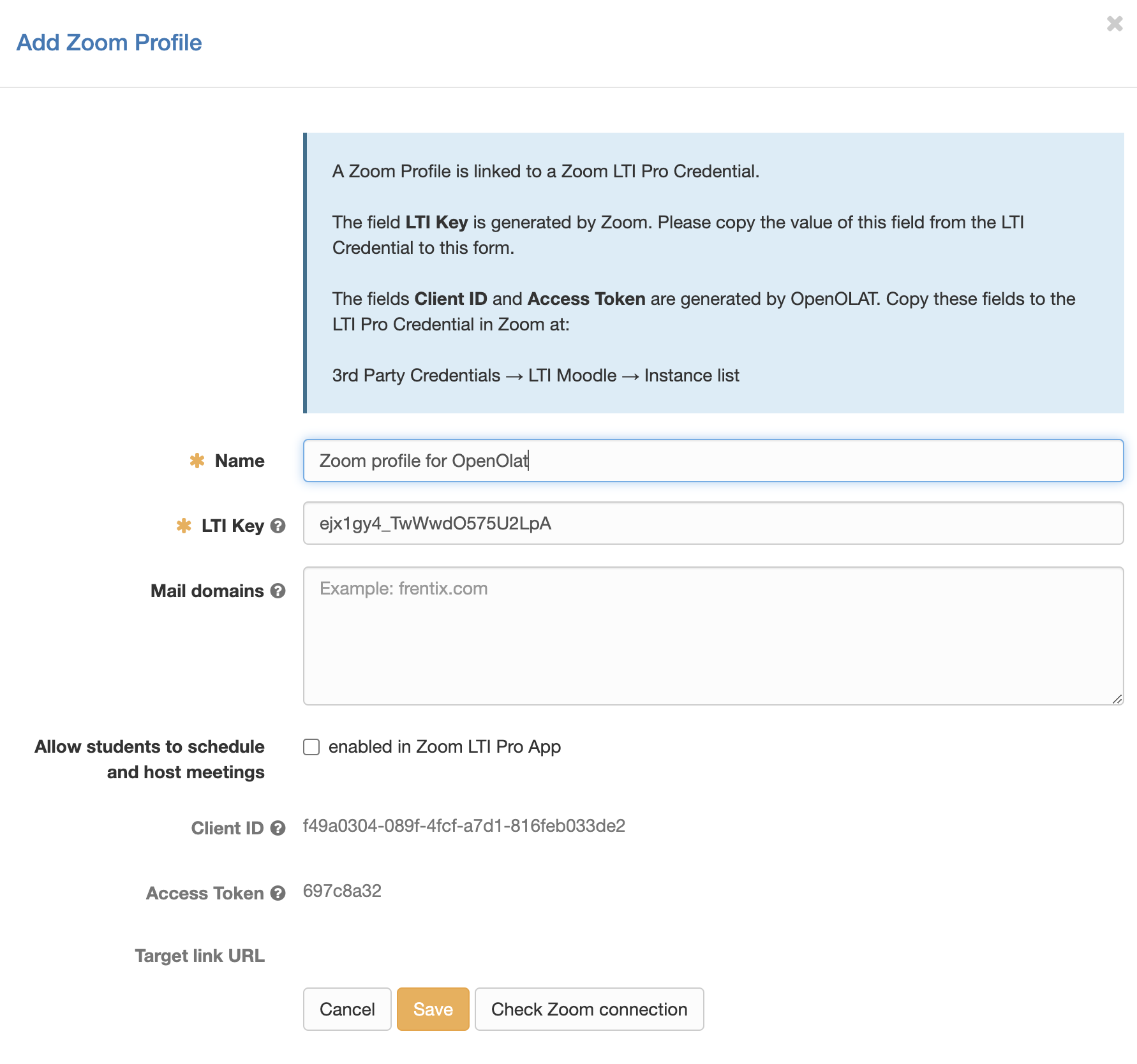Click the Mail domains text area
The height and width of the screenshot is (1064, 1137).
[x=712, y=635]
